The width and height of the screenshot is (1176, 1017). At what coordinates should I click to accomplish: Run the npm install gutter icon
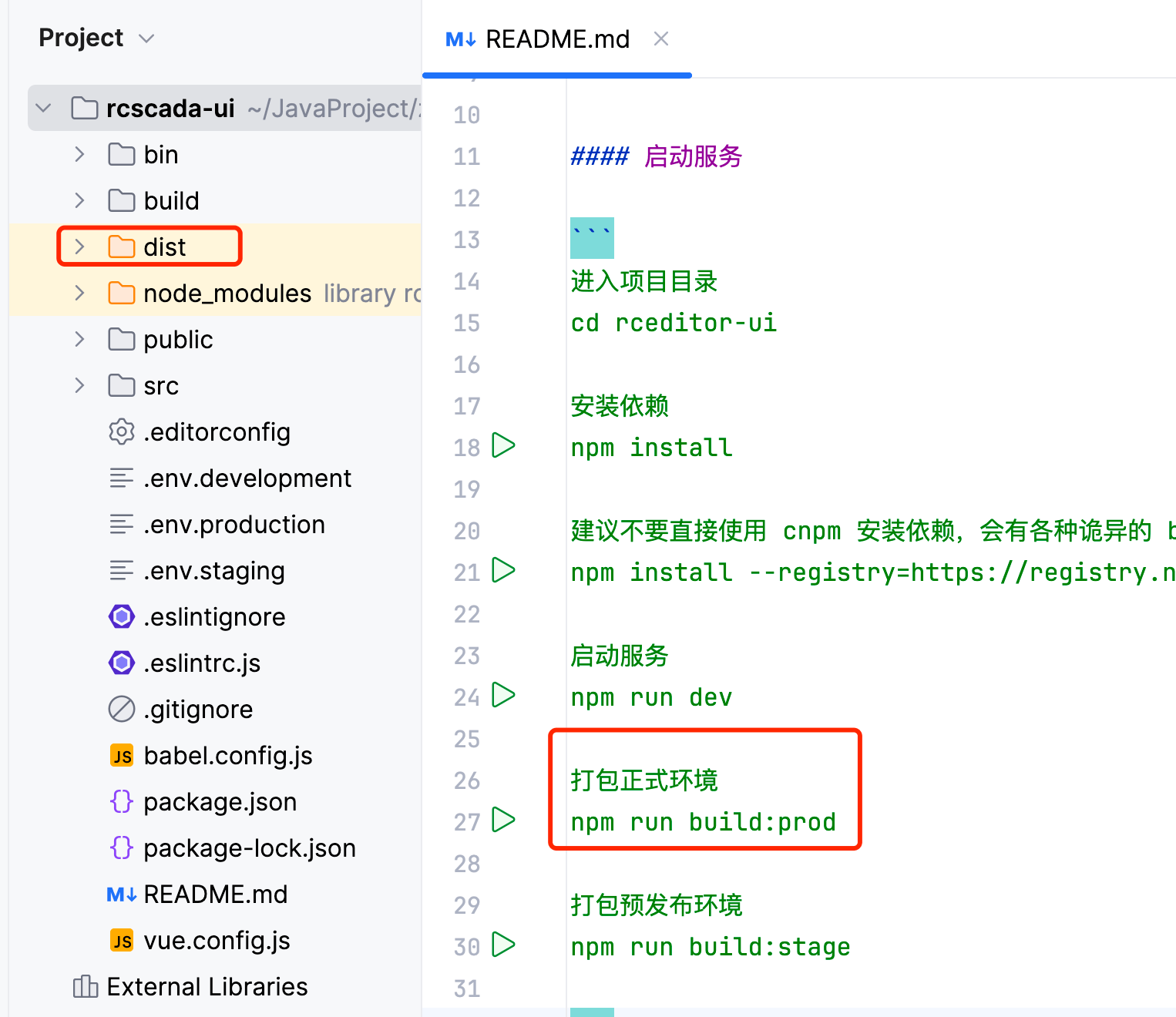pyautogui.click(x=503, y=445)
